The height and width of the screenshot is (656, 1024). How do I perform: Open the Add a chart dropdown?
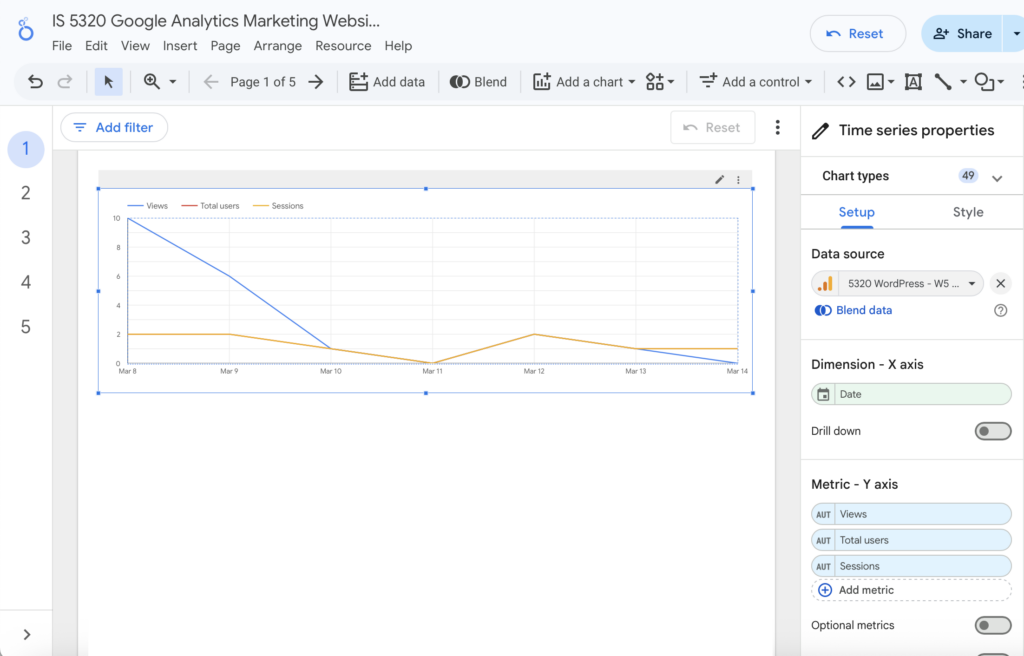[584, 82]
